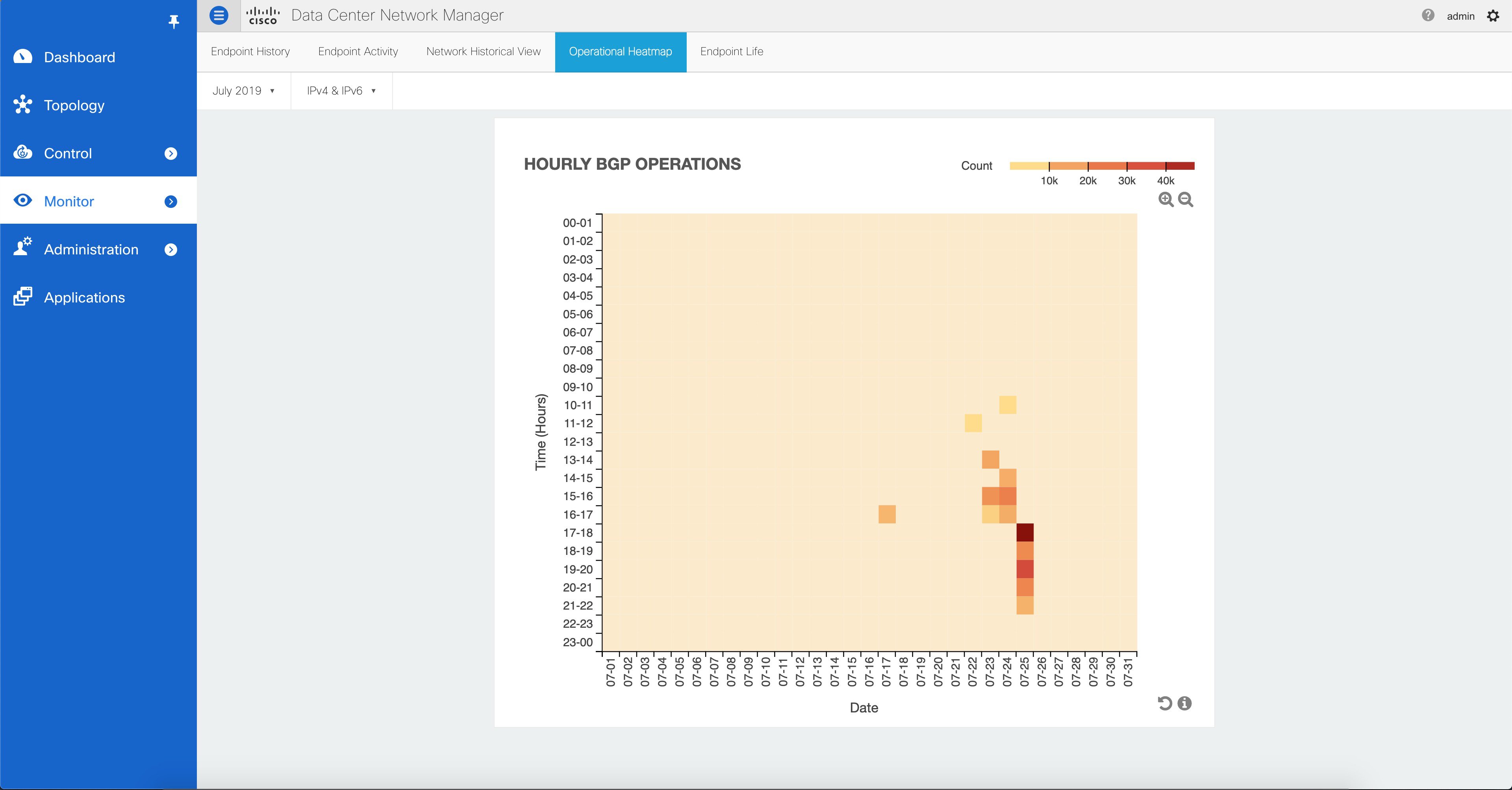This screenshot has width=1512, height=790.
Task: Open the Topology sidebar item
Action: [x=74, y=105]
